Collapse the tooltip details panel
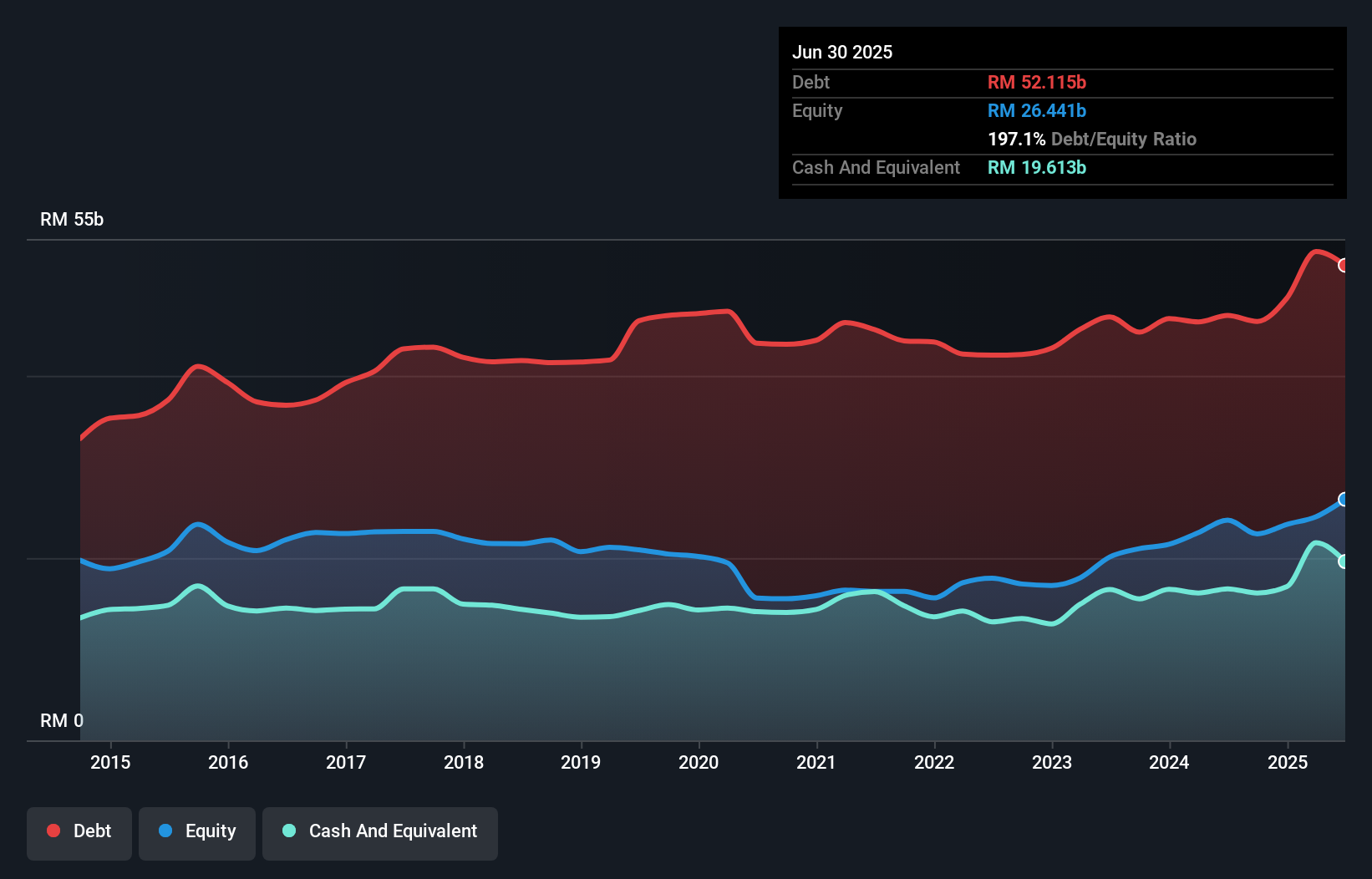The width and height of the screenshot is (1372, 879). point(1061,113)
